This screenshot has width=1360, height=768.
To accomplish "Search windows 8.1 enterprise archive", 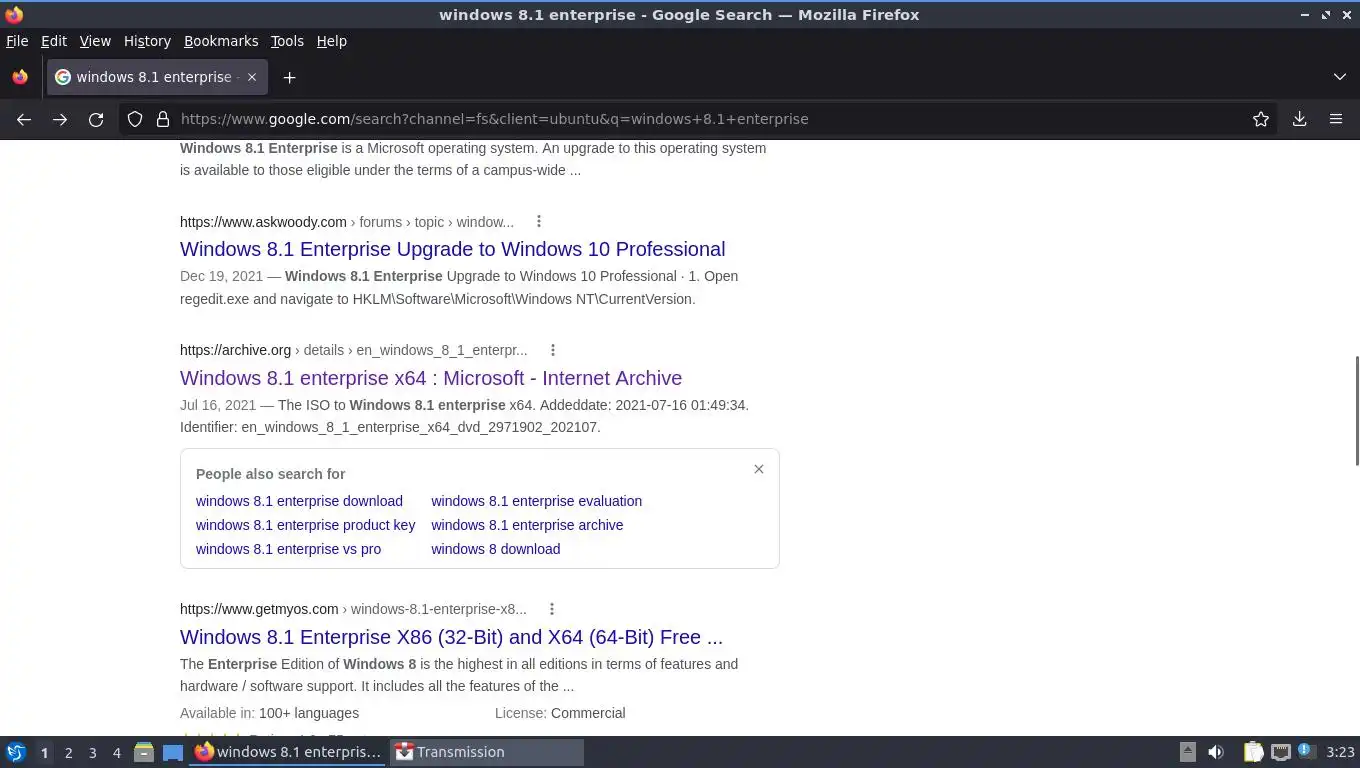I will click(x=527, y=525).
